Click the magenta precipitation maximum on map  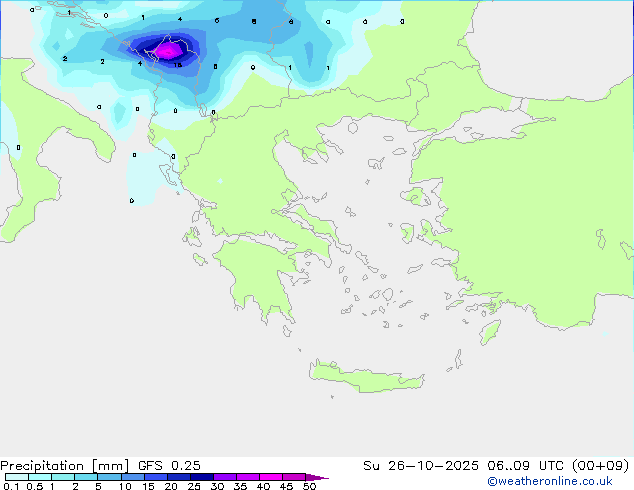[x=169, y=51]
